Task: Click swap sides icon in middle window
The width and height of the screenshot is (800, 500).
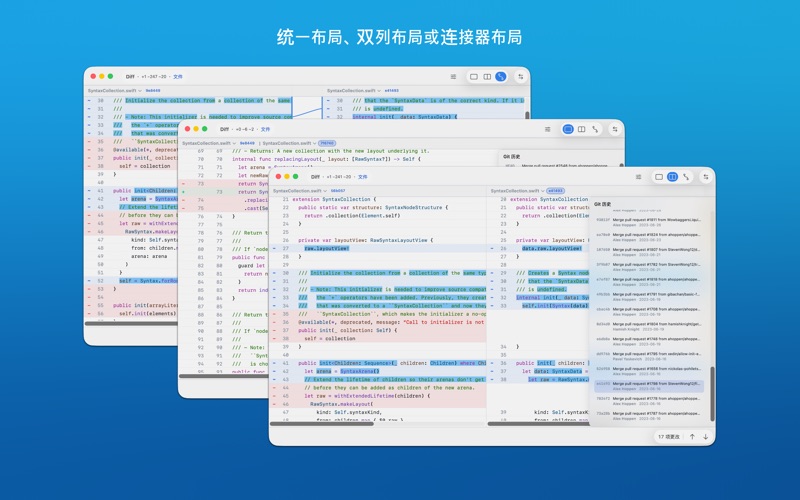Action: point(615,130)
